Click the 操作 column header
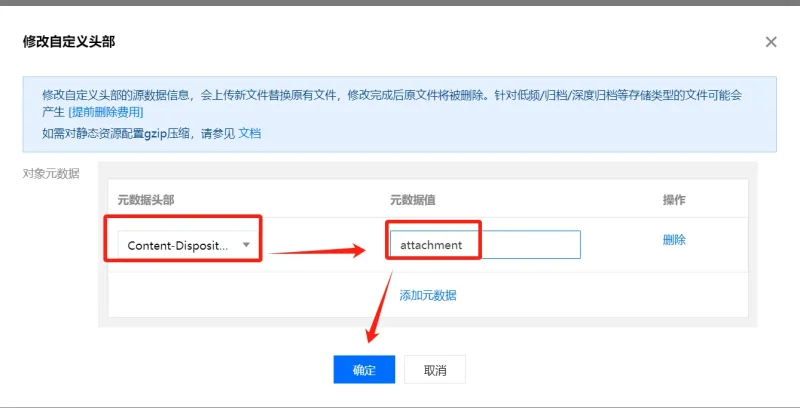 coord(674,200)
